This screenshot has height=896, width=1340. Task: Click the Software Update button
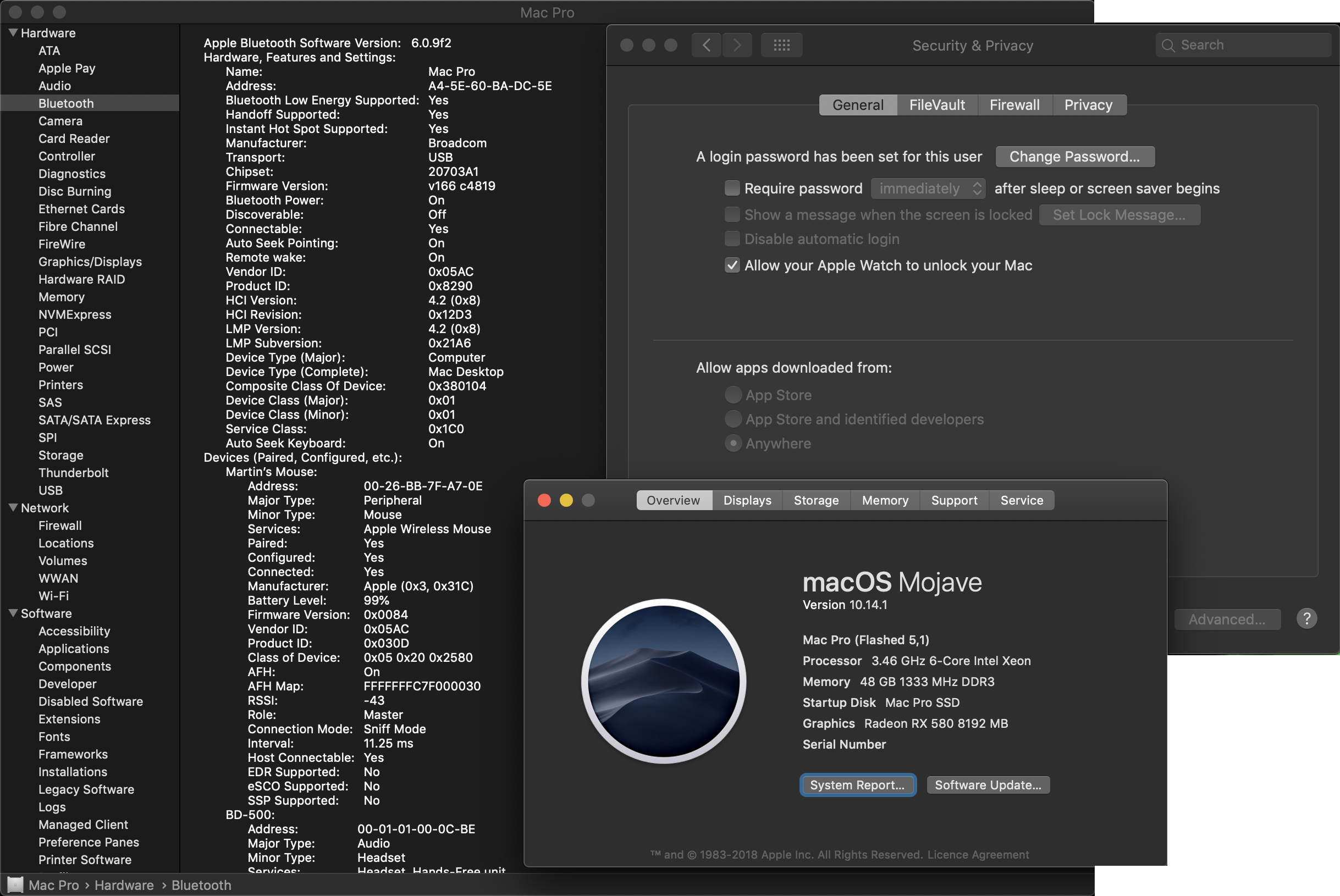pos(988,784)
